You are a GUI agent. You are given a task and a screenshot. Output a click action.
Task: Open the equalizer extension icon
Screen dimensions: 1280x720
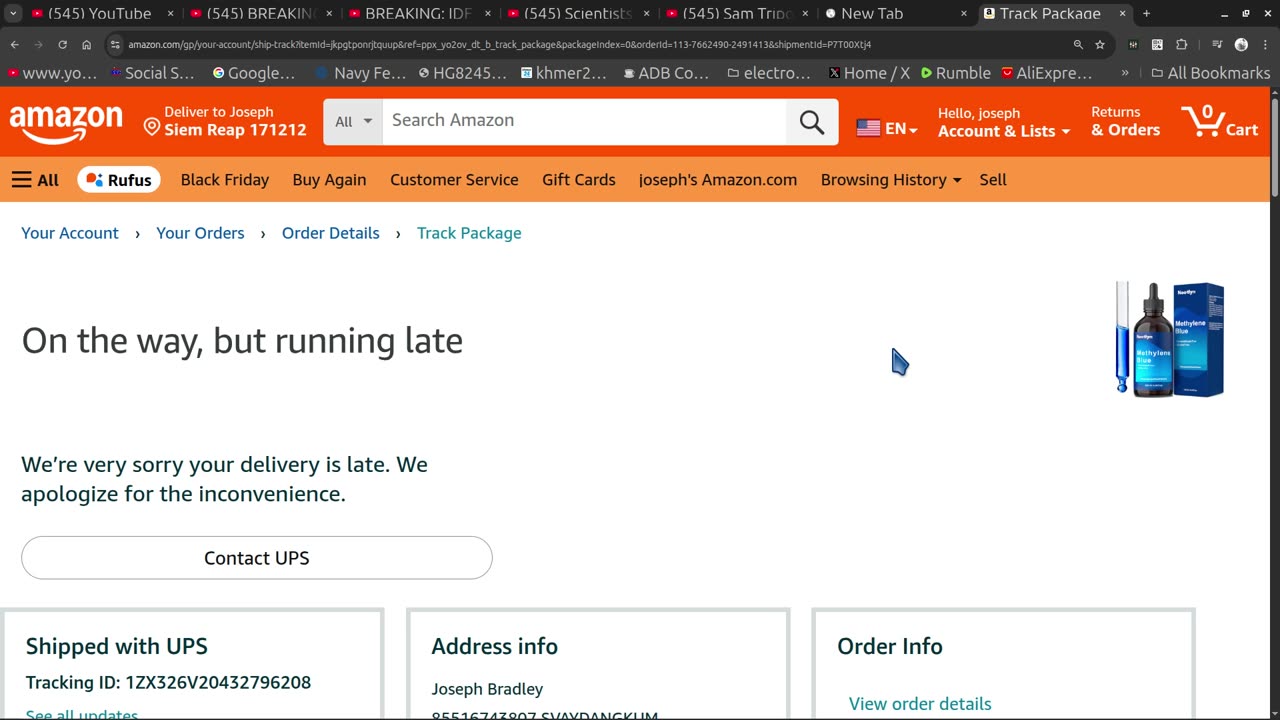1133,45
